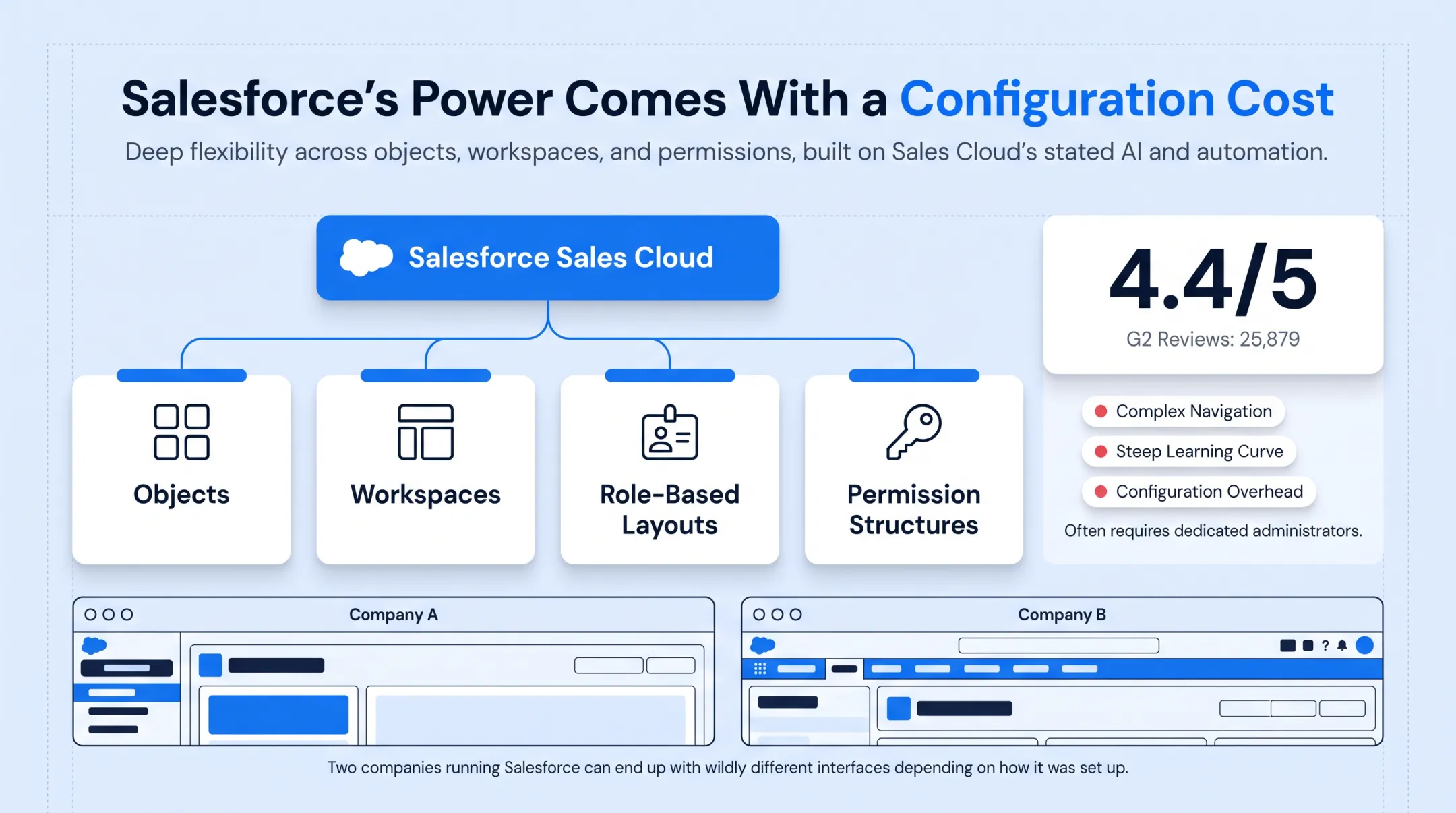
Task: Click the 'Permission Structures' card label
Action: pyautogui.click(x=913, y=510)
